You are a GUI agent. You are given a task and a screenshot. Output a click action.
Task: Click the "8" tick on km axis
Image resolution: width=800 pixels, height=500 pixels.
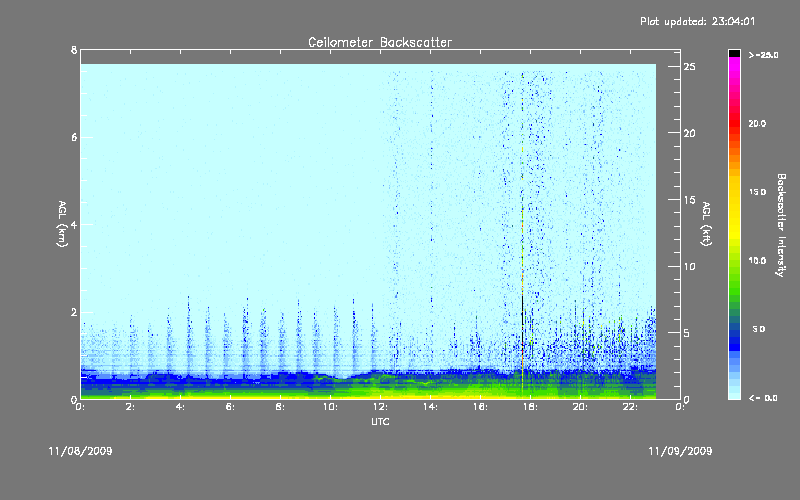click(x=74, y=50)
